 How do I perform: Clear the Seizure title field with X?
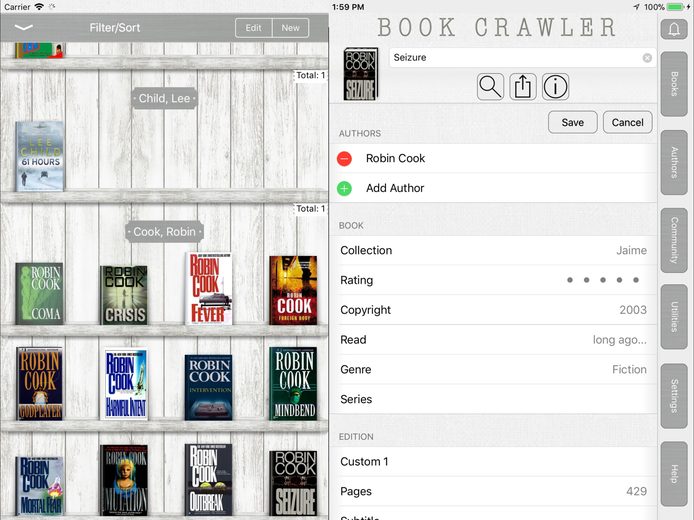coord(647,58)
